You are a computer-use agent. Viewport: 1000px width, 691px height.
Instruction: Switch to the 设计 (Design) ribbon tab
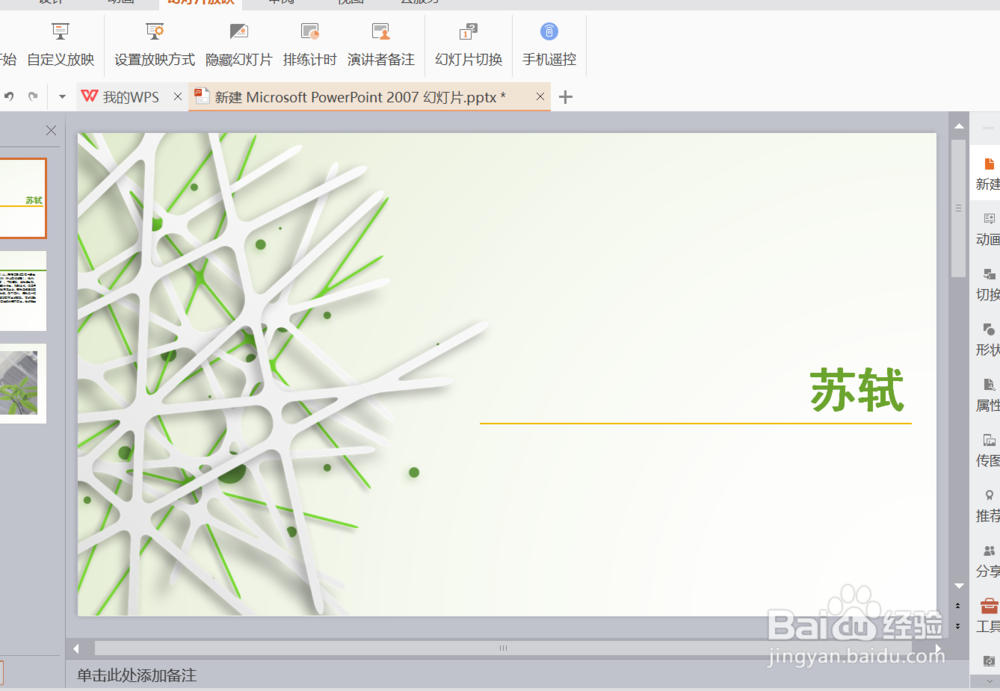point(48,2)
